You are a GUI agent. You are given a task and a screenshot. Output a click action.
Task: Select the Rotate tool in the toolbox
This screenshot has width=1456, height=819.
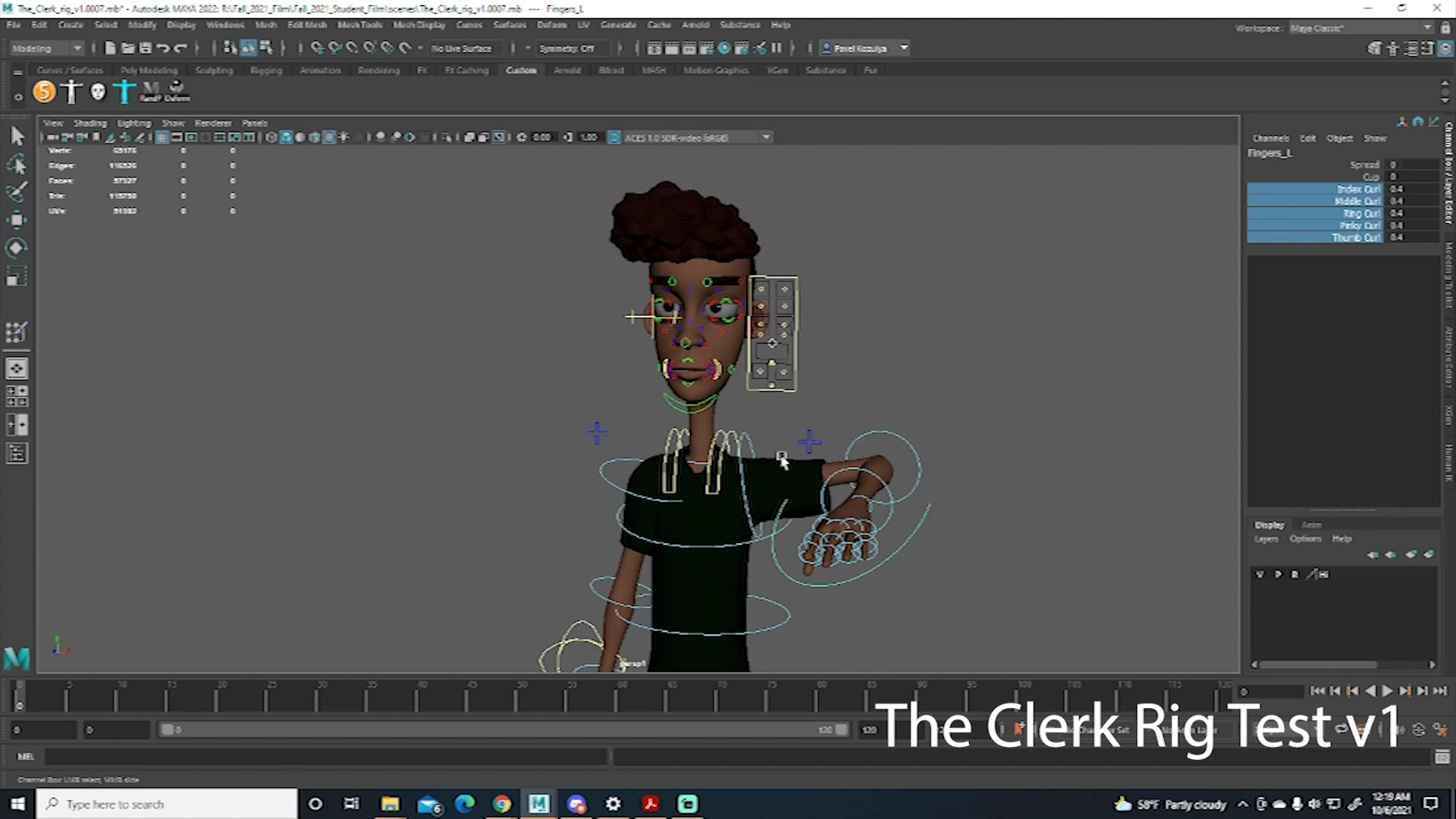[17, 247]
